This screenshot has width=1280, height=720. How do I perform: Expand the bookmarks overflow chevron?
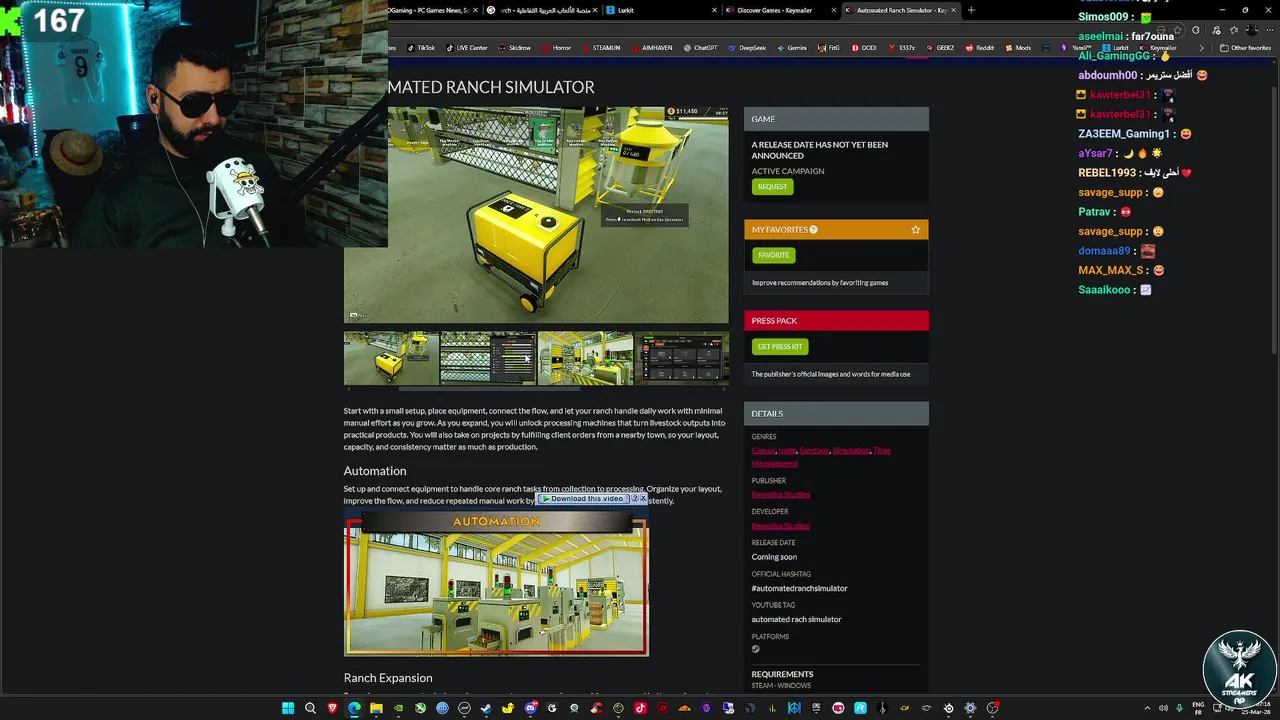click(1201, 48)
